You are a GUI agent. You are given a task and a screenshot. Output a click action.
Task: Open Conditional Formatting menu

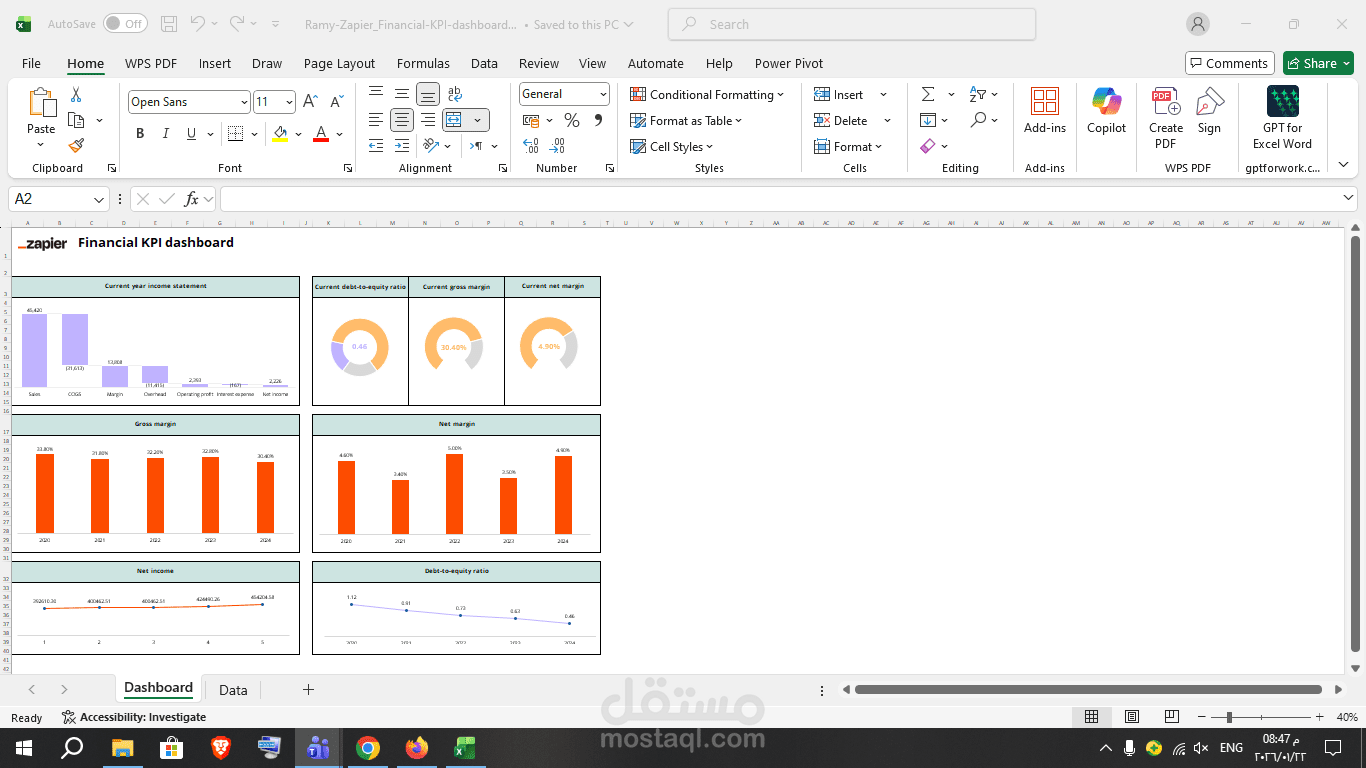click(707, 94)
